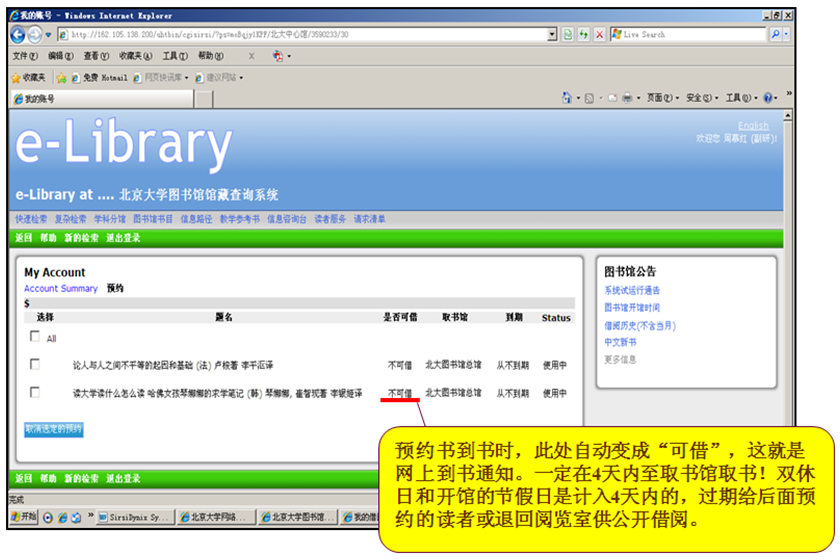Click the Read Mail envelope icon

pyautogui.click(x=612, y=98)
